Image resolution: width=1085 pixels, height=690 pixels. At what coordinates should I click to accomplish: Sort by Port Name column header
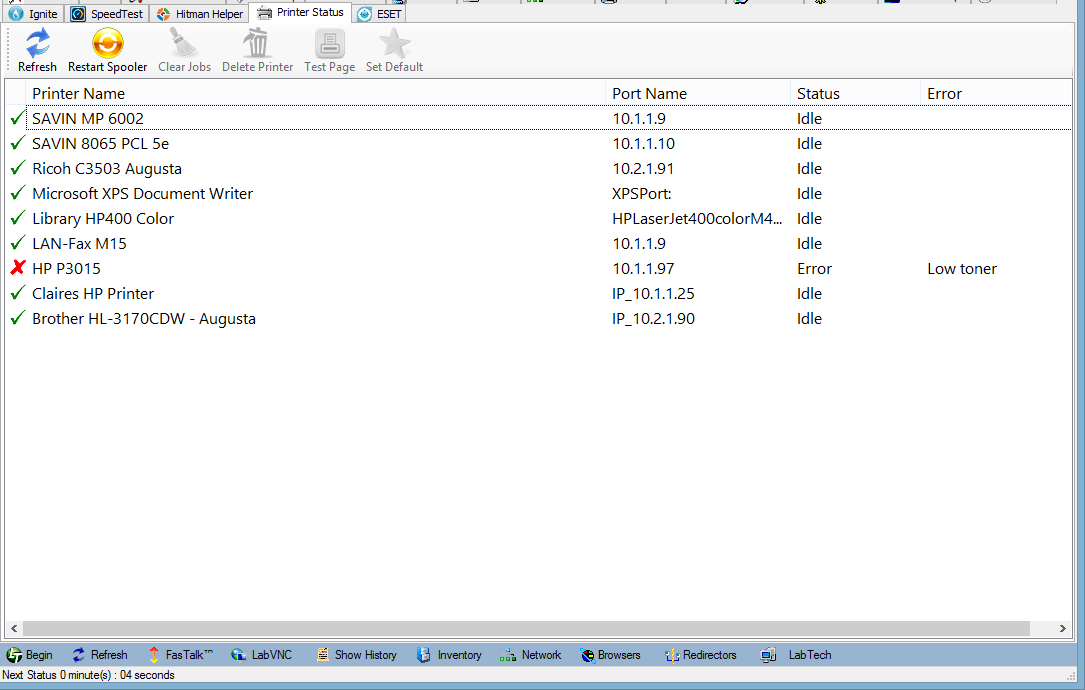698,93
